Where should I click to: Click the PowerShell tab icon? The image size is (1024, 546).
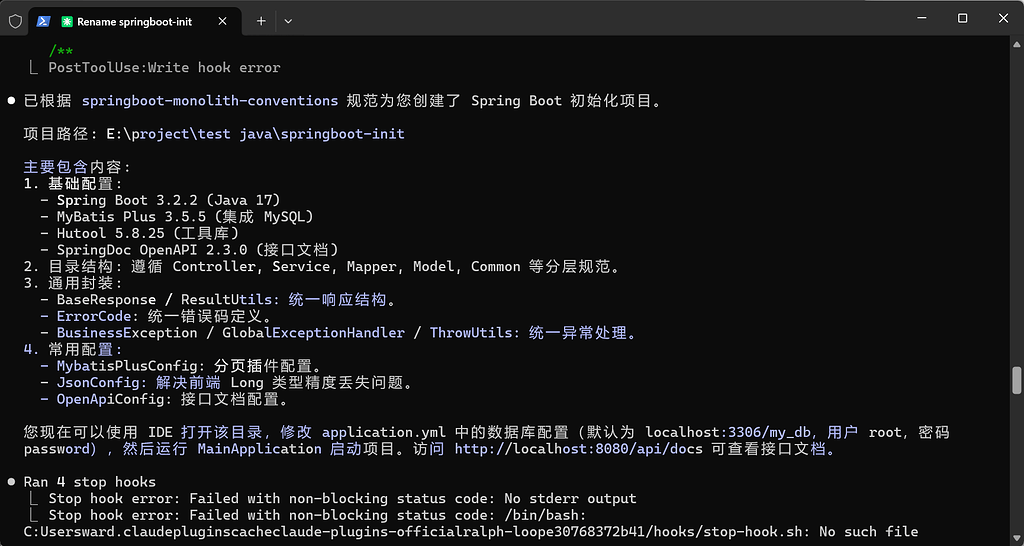43,22
